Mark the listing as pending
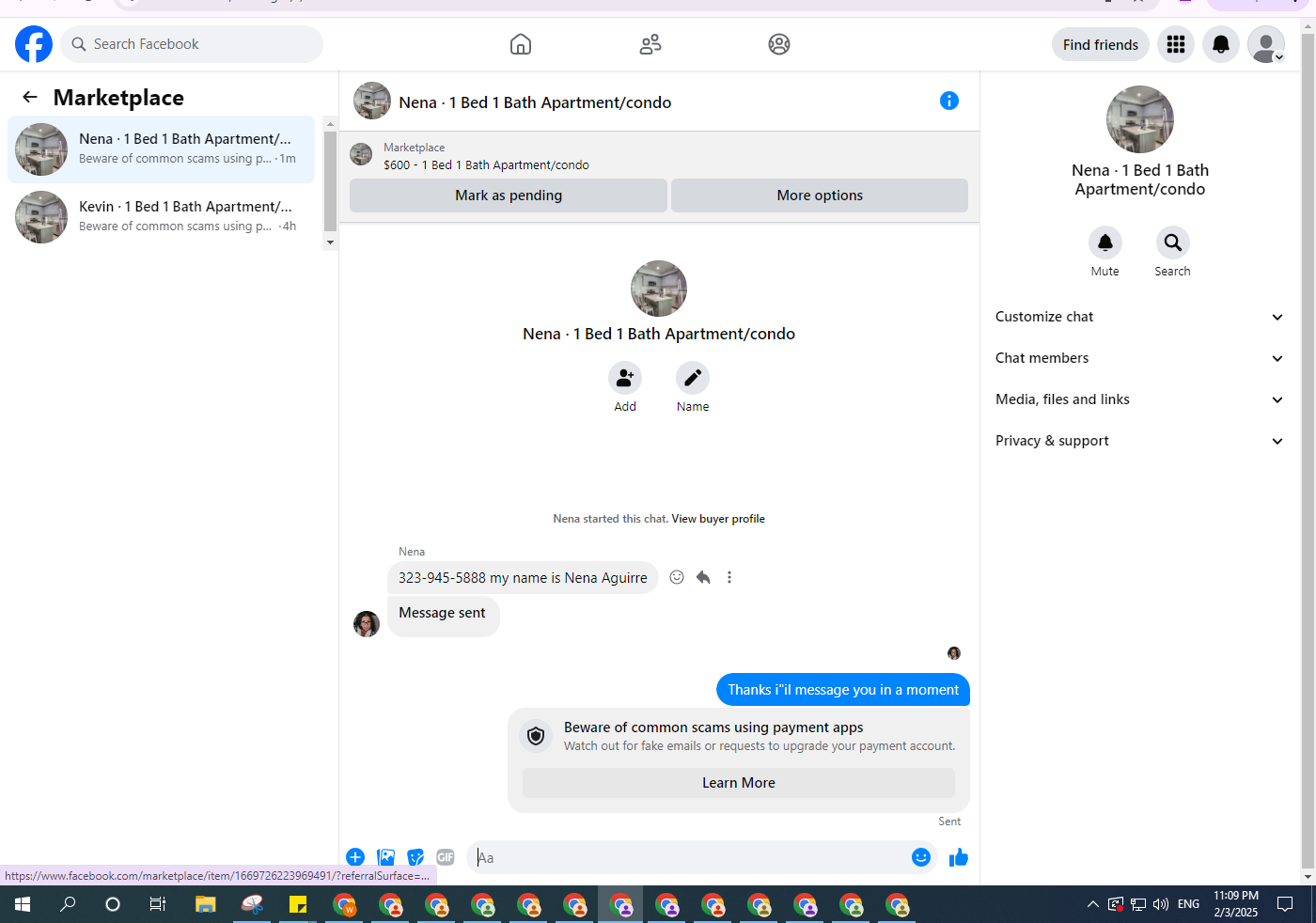 click(509, 196)
